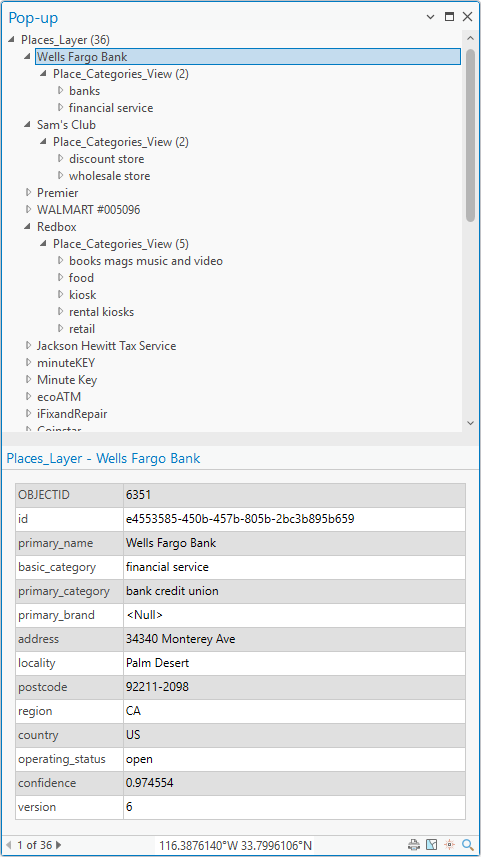Viewport: 481px width, 857px height.
Task: Expand the wholesale store item
Action: [x=61, y=175]
